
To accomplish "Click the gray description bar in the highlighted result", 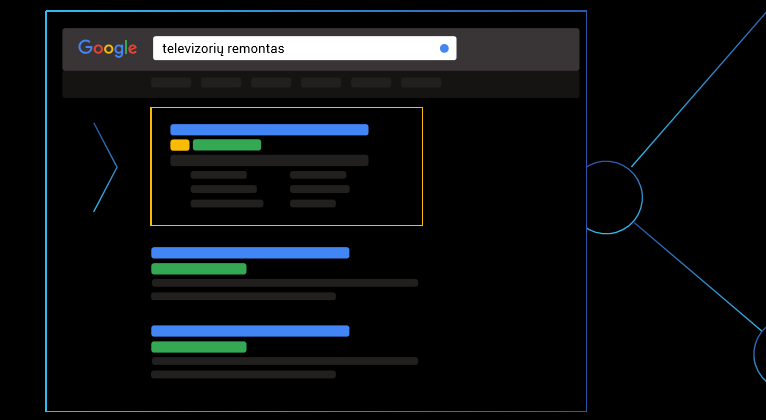I will tap(269, 160).
